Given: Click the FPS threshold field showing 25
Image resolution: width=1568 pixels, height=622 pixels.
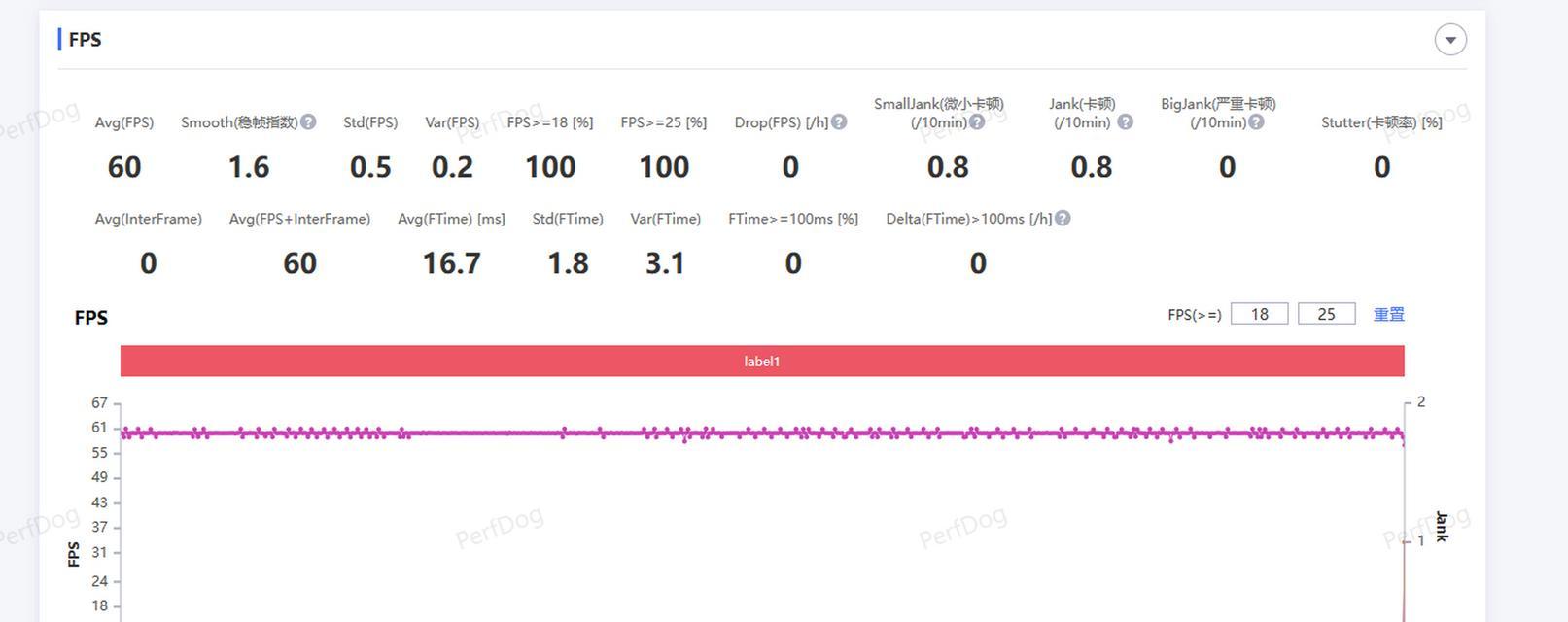Looking at the screenshot, I should coord(1326,314).
